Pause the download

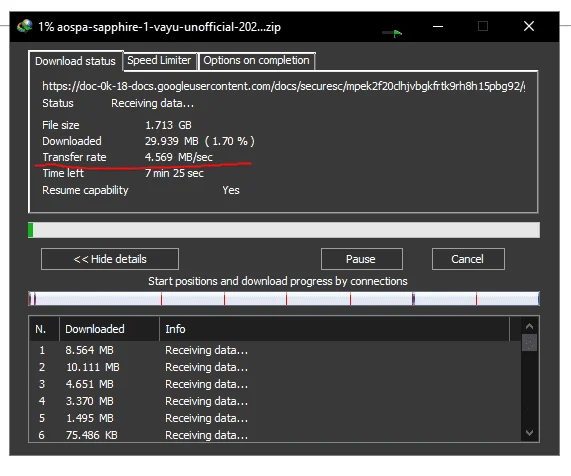(x=362, y=259)
